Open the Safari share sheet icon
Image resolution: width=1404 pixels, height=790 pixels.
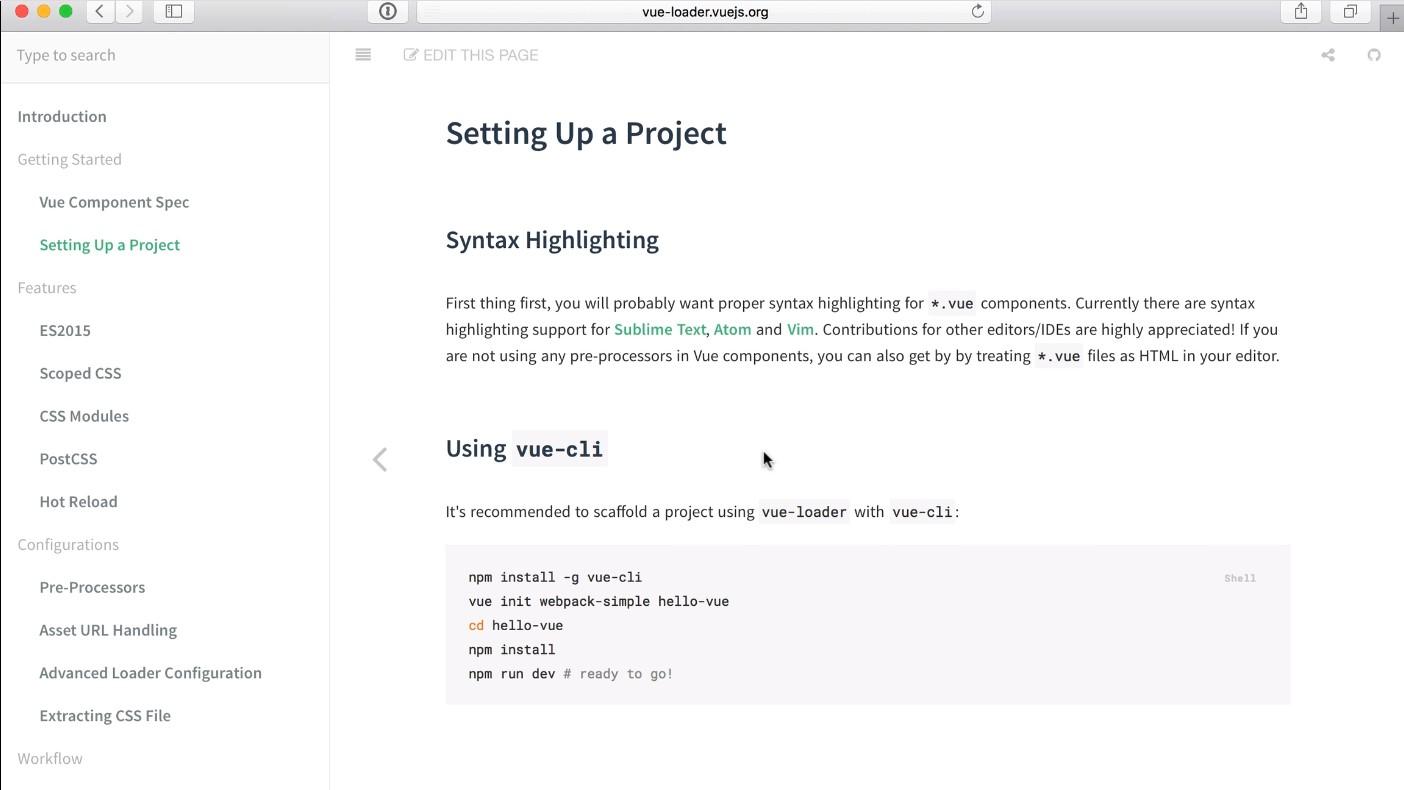click(1301, 12)
